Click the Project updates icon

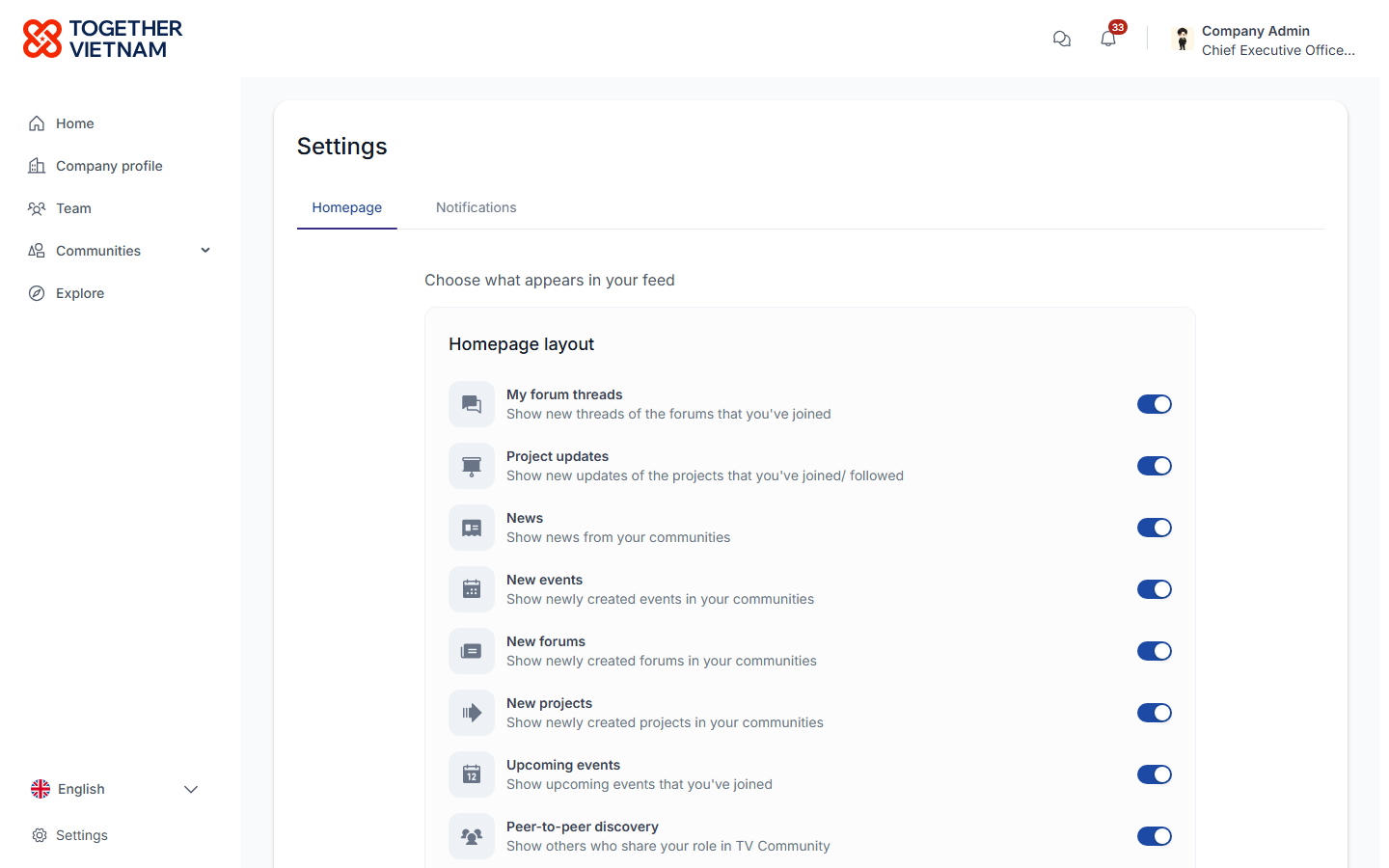[472, 466]
